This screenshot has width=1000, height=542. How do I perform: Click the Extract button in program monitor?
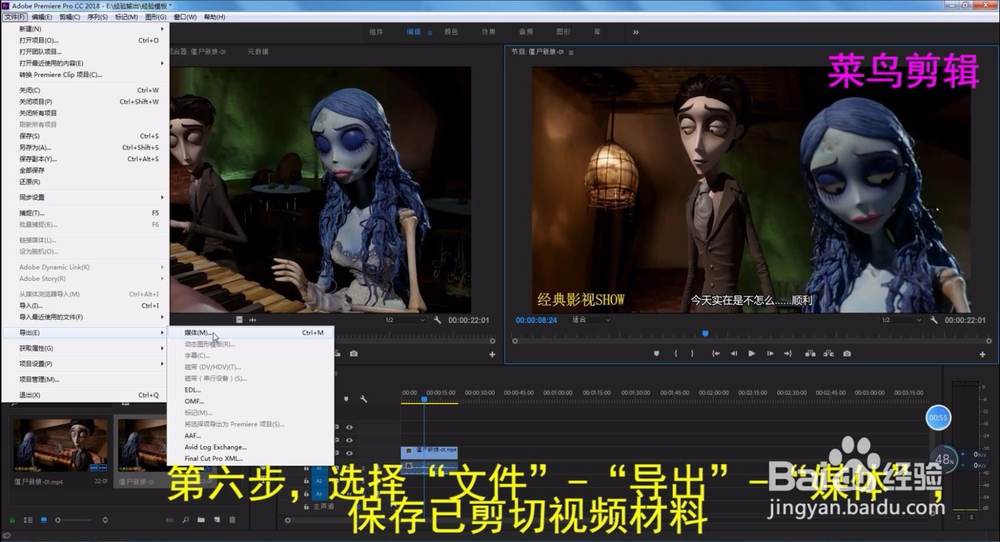(828, 353)
